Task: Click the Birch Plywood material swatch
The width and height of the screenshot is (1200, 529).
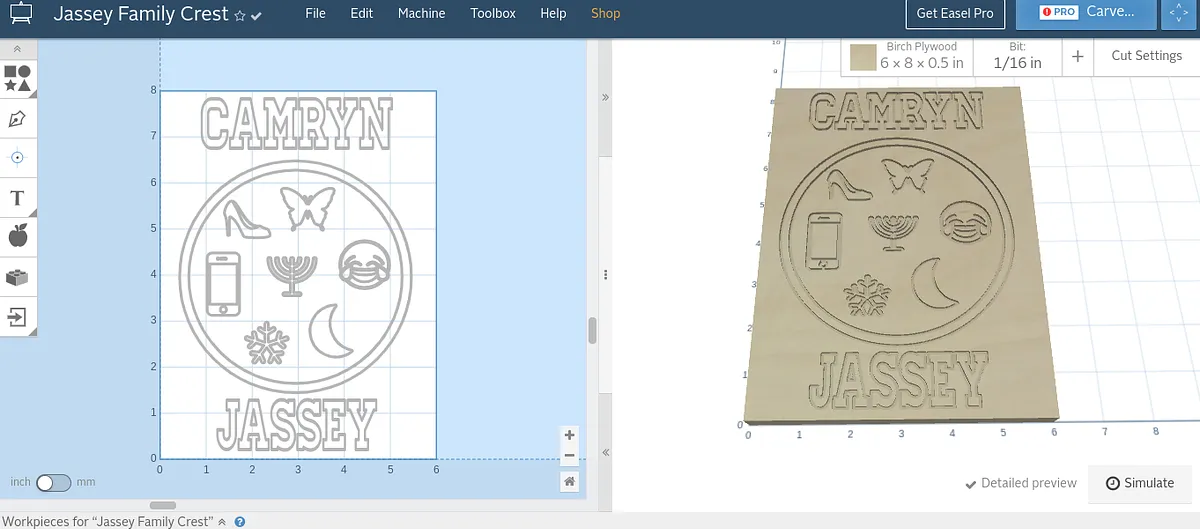Action: (863, 57)
